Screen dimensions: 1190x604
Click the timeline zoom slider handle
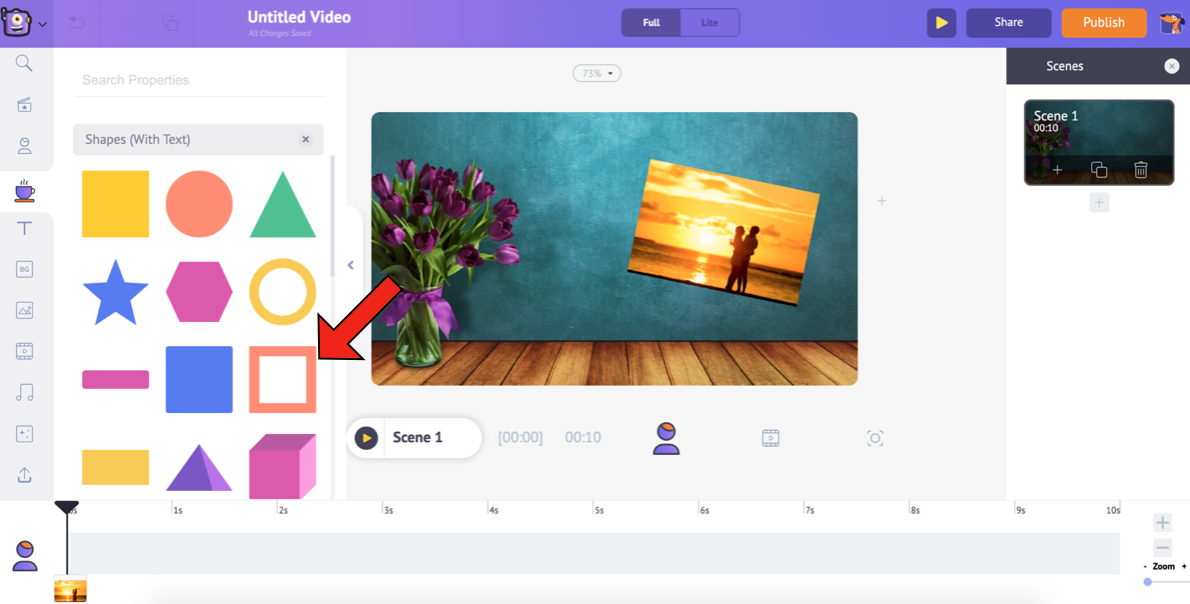[x=1148, y=582]
